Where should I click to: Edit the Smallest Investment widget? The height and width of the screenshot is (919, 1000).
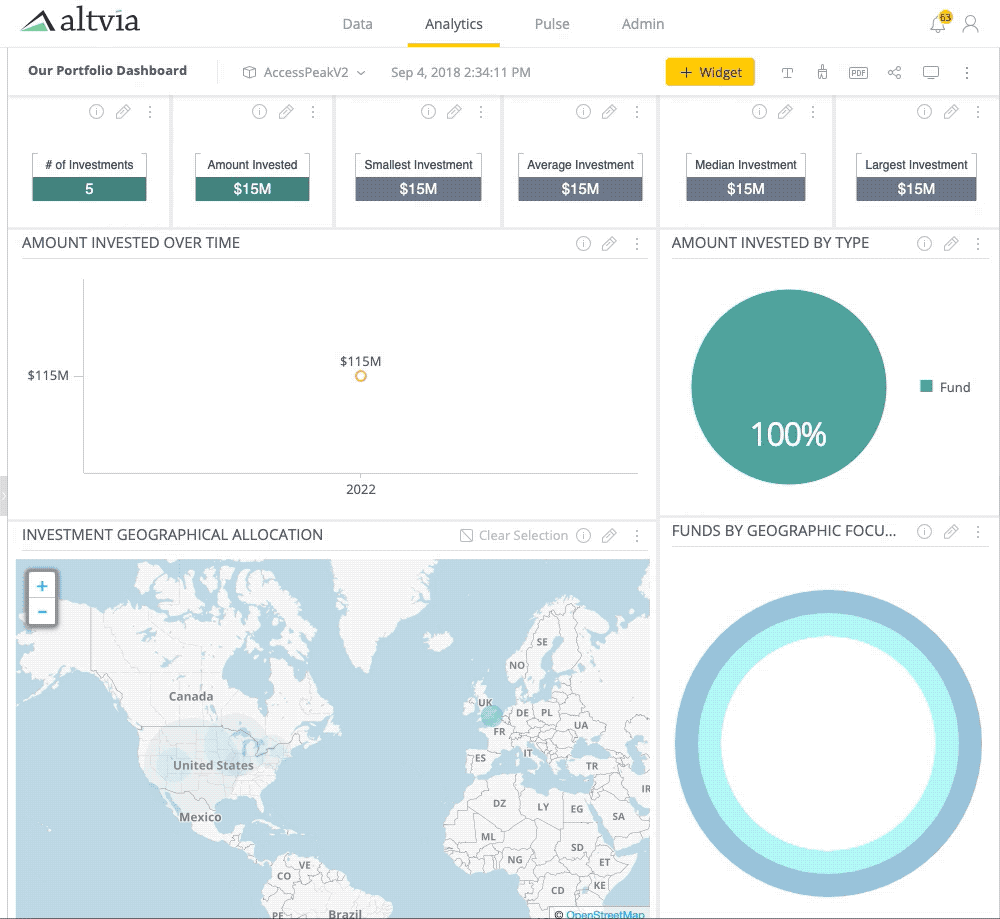[454, 112]
